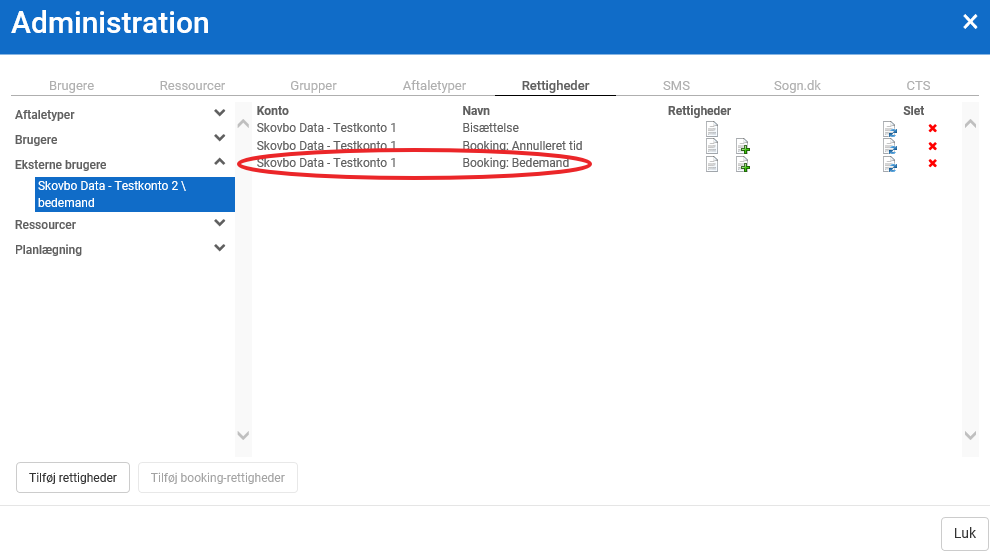Click the Aftaletyper label in sidebar
This screenshot has width=990, height=556.
pyautogui.click(x=45, y=114)
